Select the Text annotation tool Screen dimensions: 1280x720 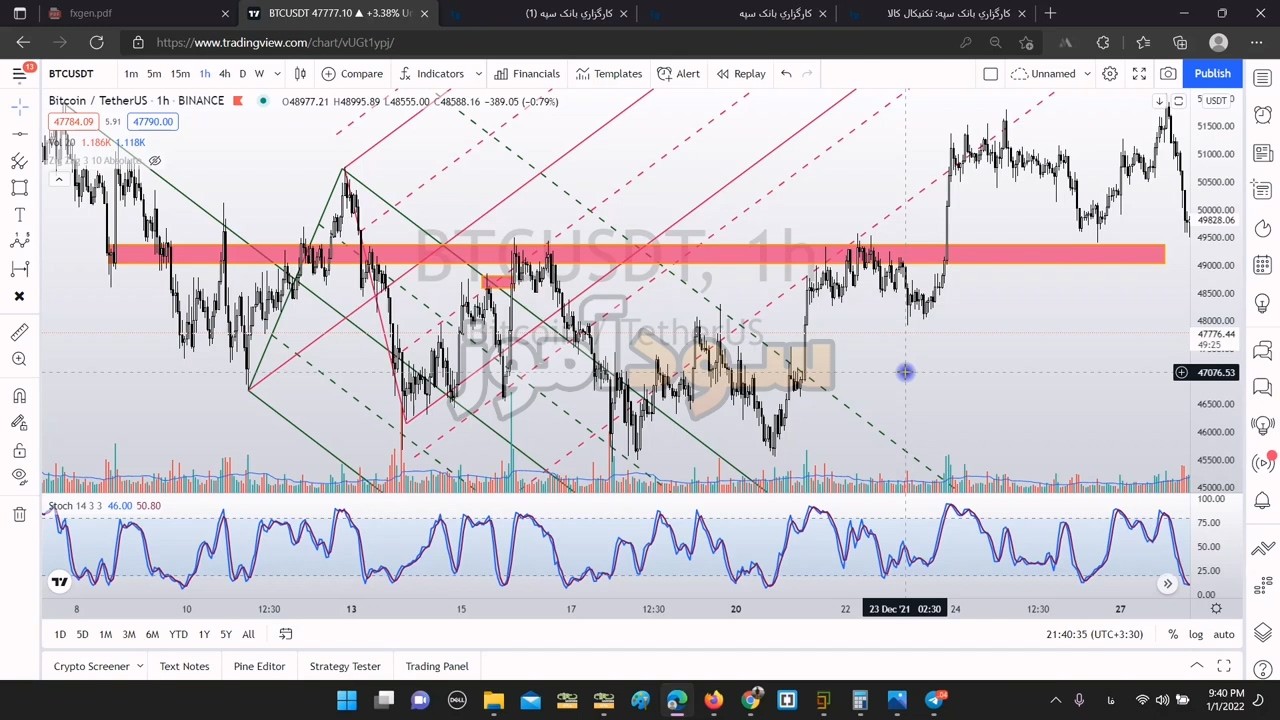(19, 215)
